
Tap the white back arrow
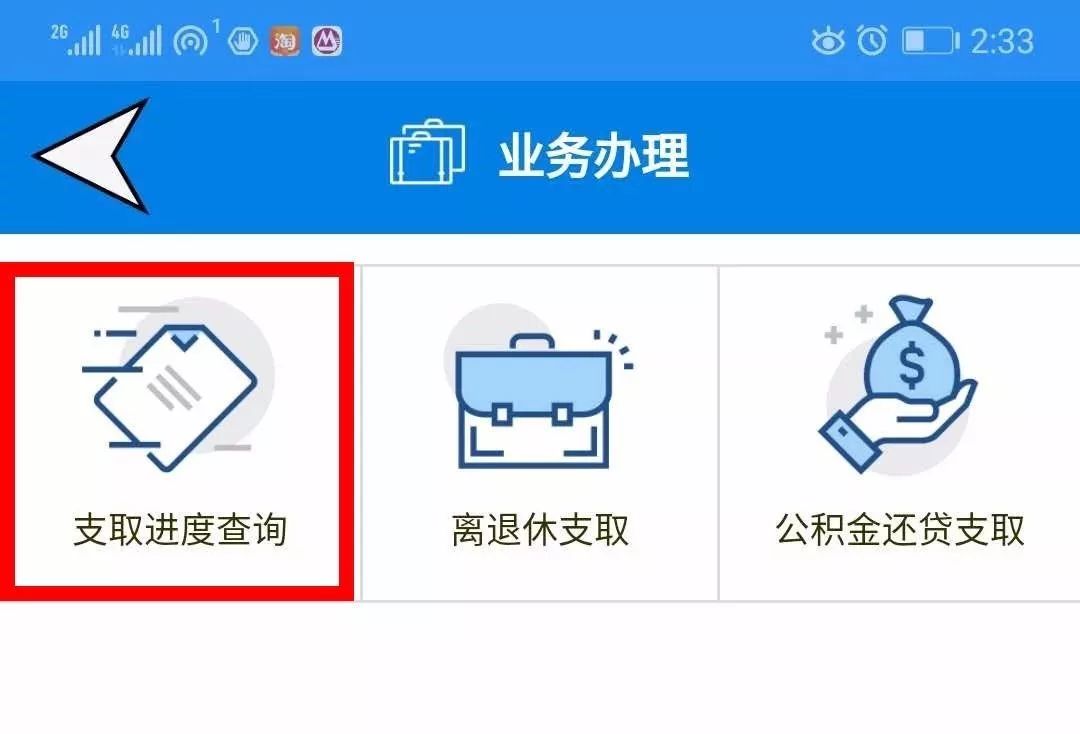click(91, 156)
